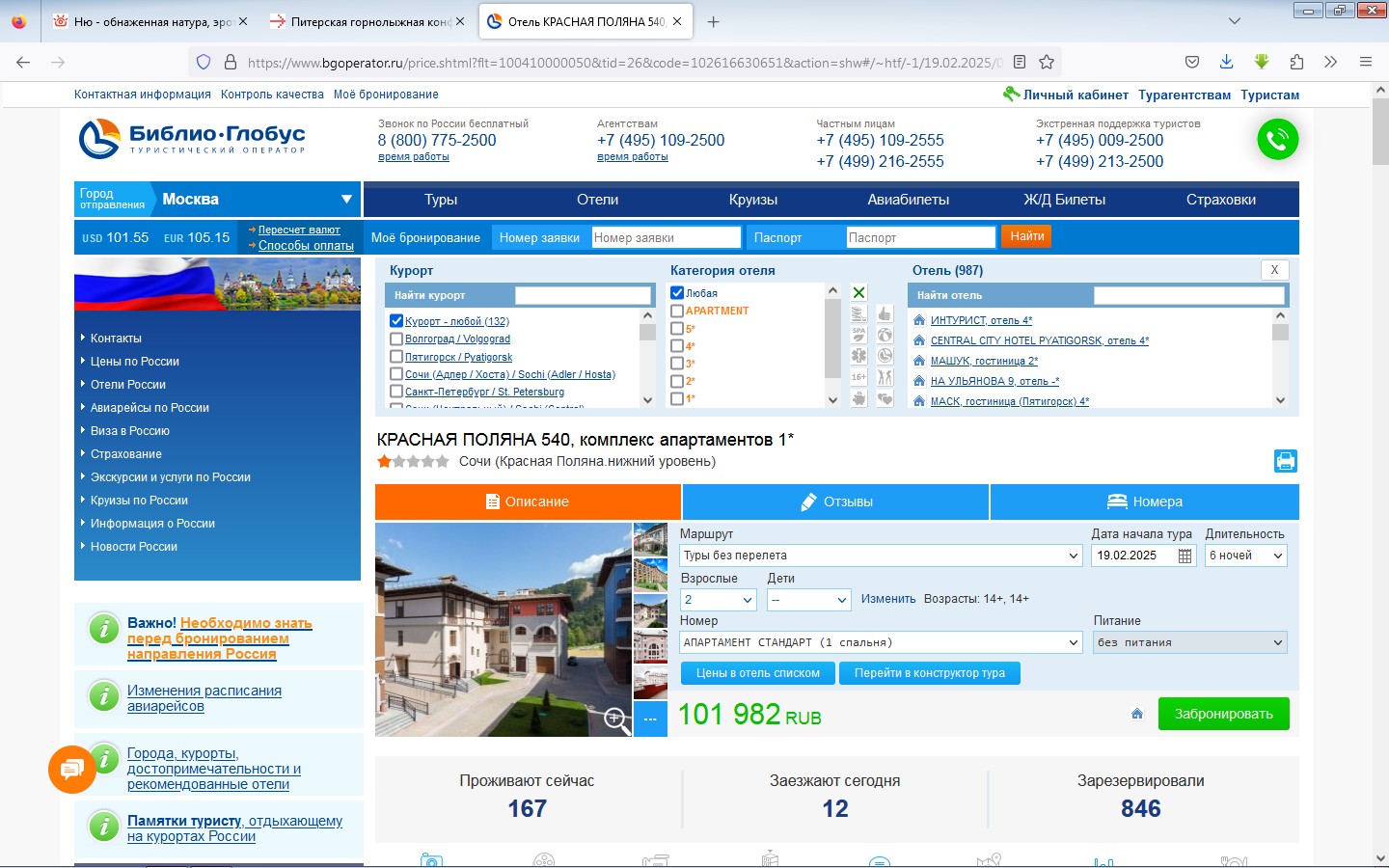The image size is (1389, 868).
Task: Toggle the SPA hotel filter icon
Action: (x=858, y=335)
